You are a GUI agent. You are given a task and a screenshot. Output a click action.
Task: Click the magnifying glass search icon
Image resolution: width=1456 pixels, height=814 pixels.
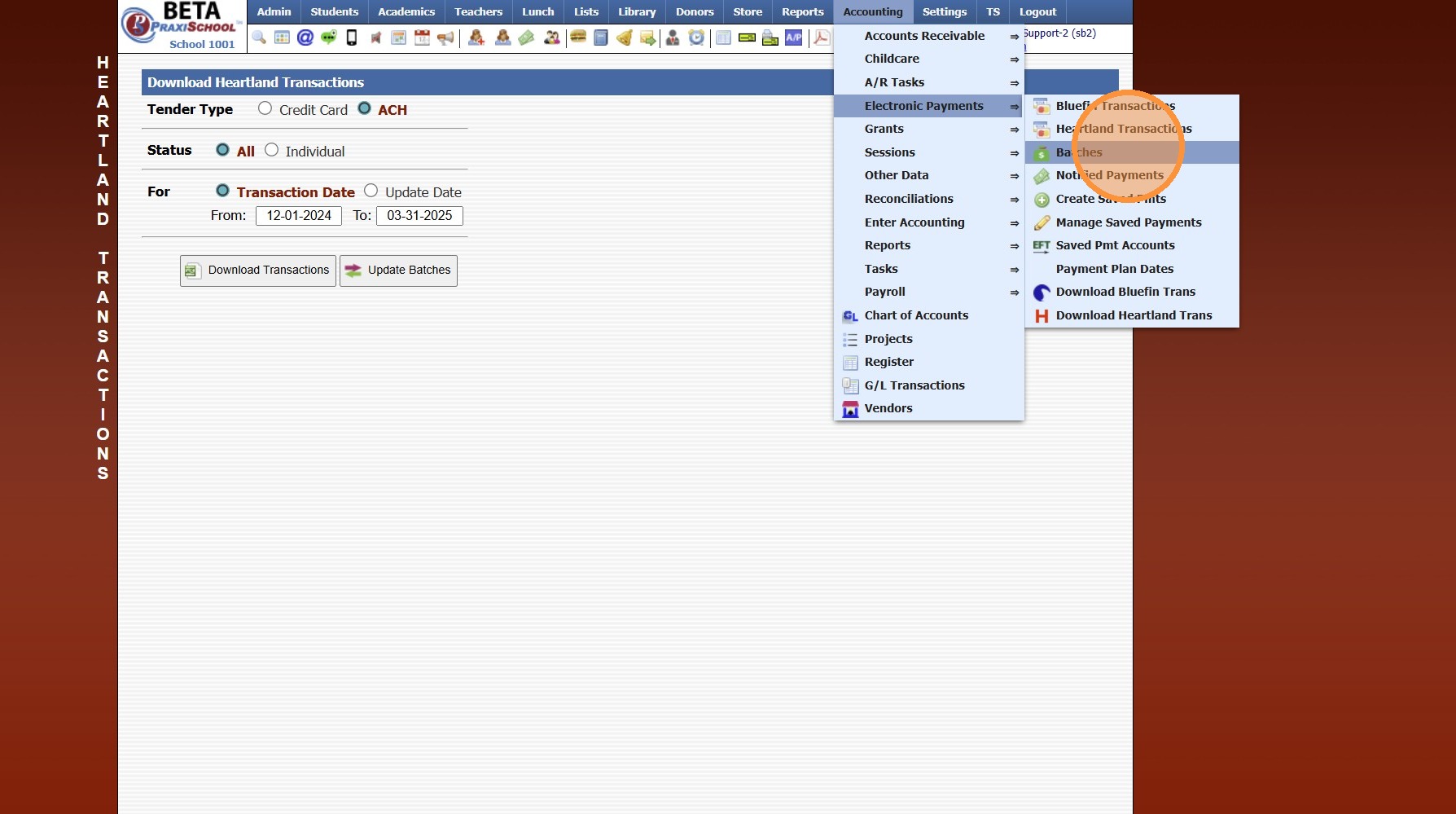(259, 37)
